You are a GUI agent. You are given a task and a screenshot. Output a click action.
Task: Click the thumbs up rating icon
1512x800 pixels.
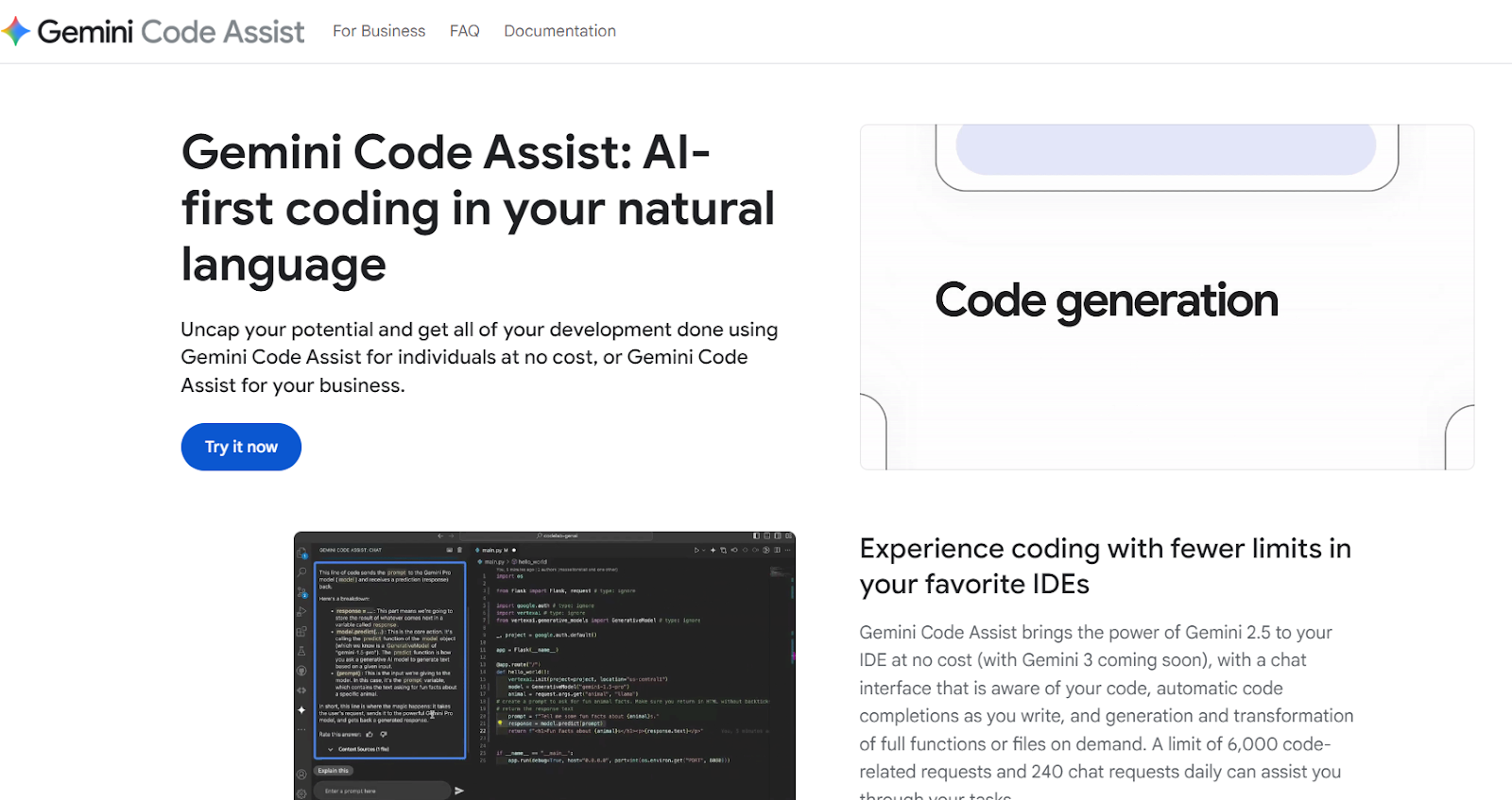coord(369,734)
